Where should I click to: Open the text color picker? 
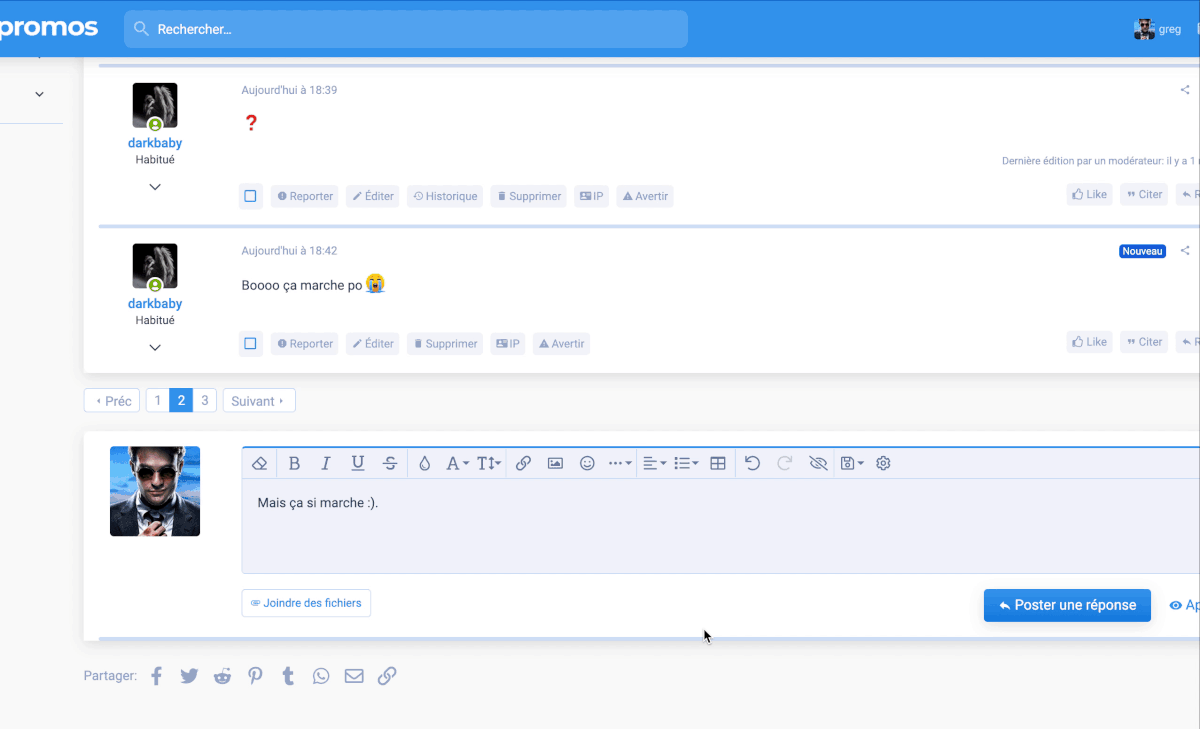(424, 463)
